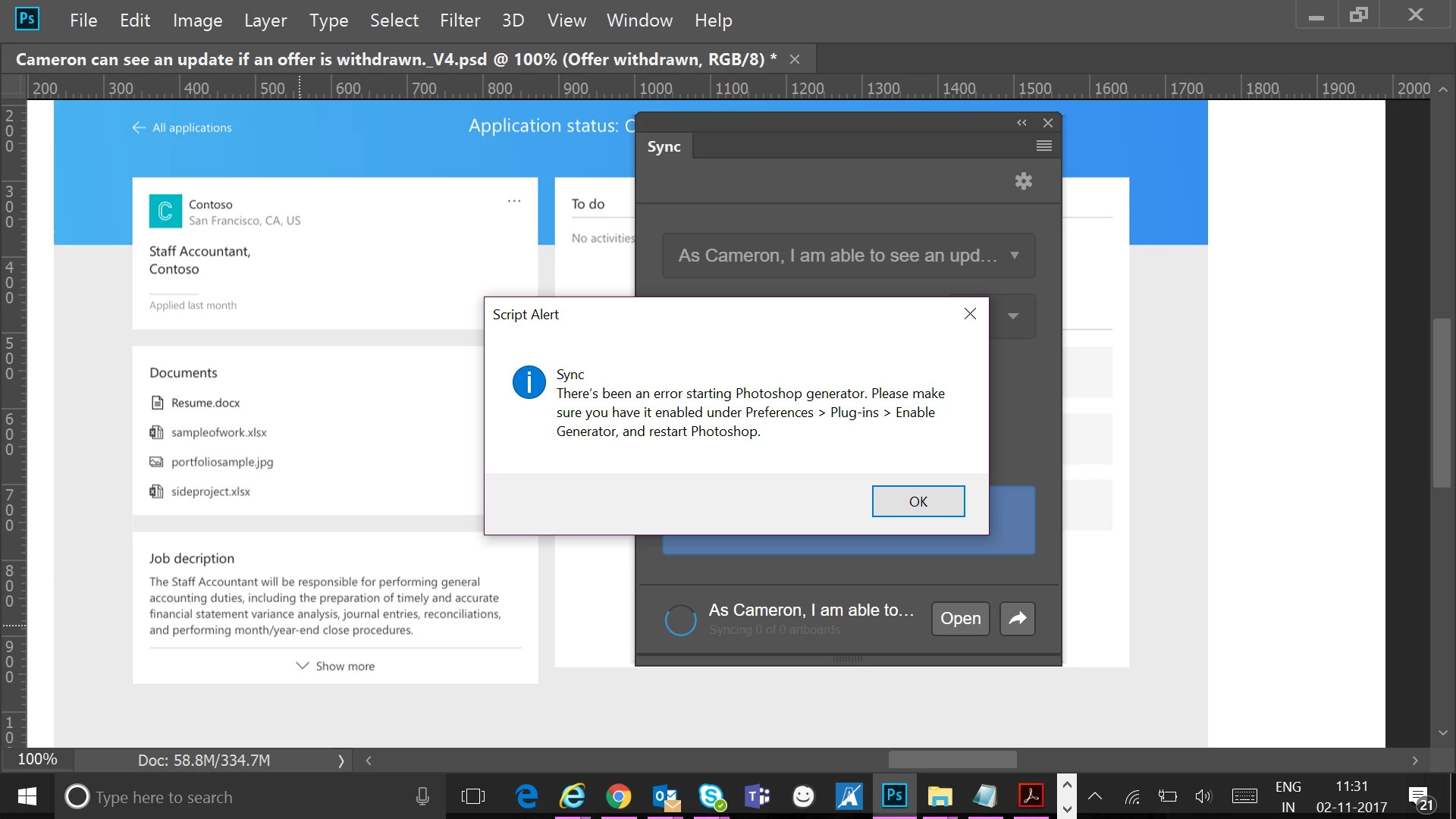Click OK in the Script Alert dialog
The width and height of the screenshot is (1456, 819).
[x=918, y=501]
